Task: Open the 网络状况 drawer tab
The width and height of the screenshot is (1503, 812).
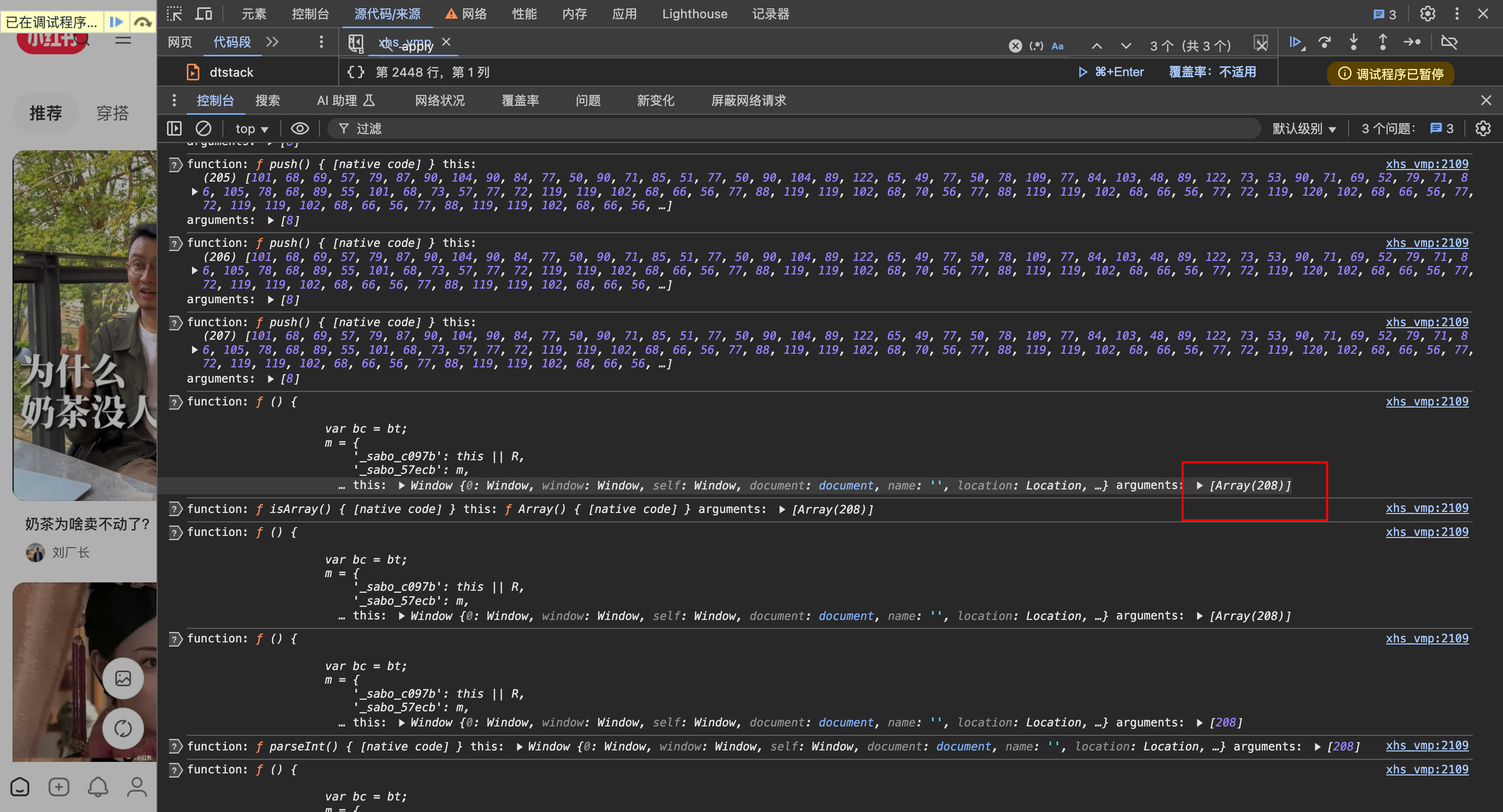Action: pos(439,100)
